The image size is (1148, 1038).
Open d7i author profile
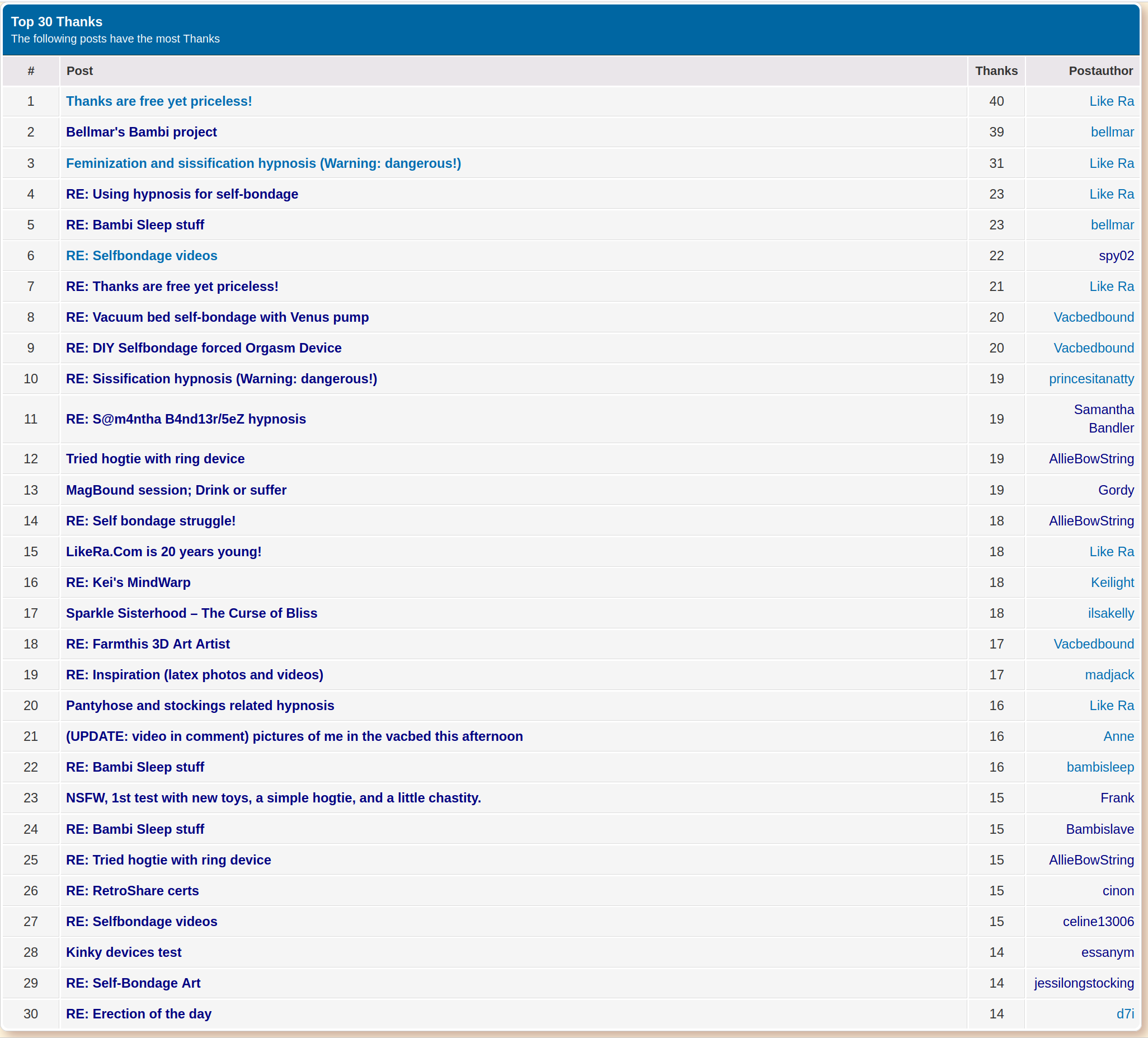point(1125,1013)
